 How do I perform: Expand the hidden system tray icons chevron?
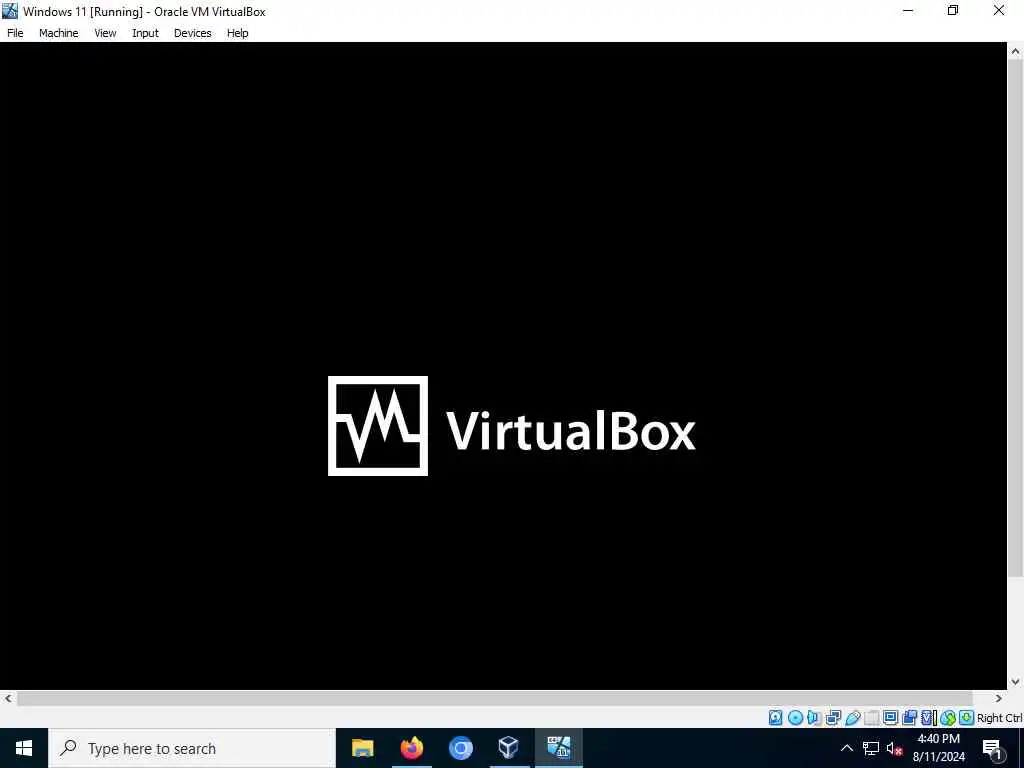tap(846, 748)
